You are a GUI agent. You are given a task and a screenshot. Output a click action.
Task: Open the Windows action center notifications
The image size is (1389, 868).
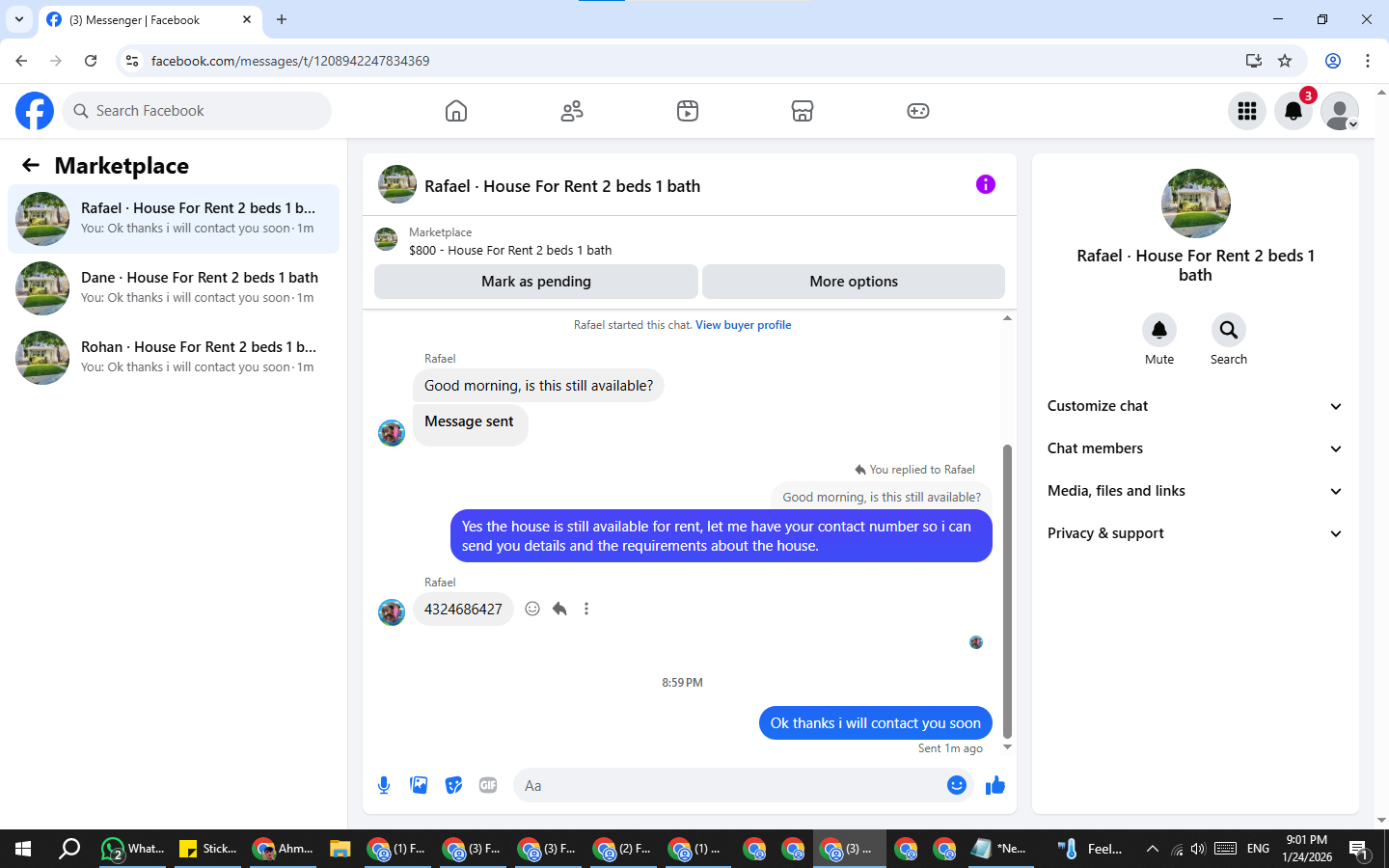coord(1358,849)
